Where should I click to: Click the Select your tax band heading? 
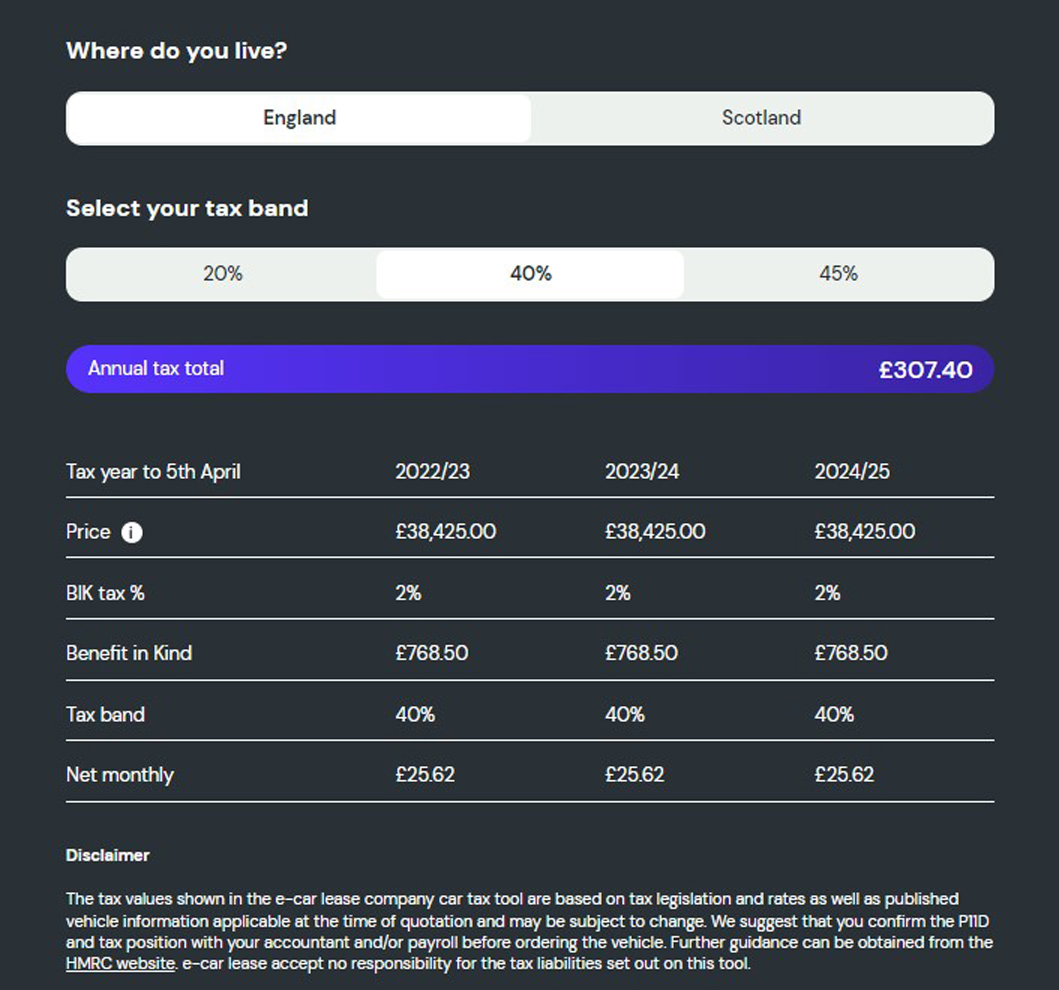pos(187,209)
